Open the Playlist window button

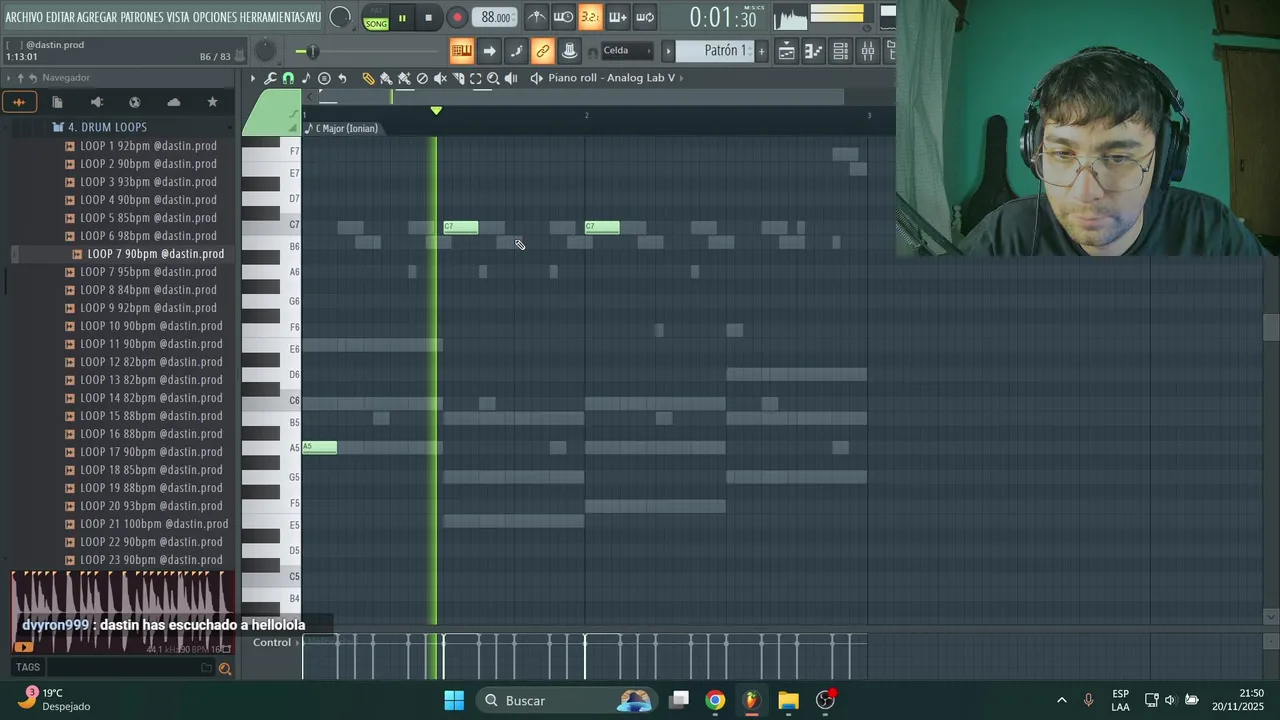pyautogui.click(x=787, y=51)
